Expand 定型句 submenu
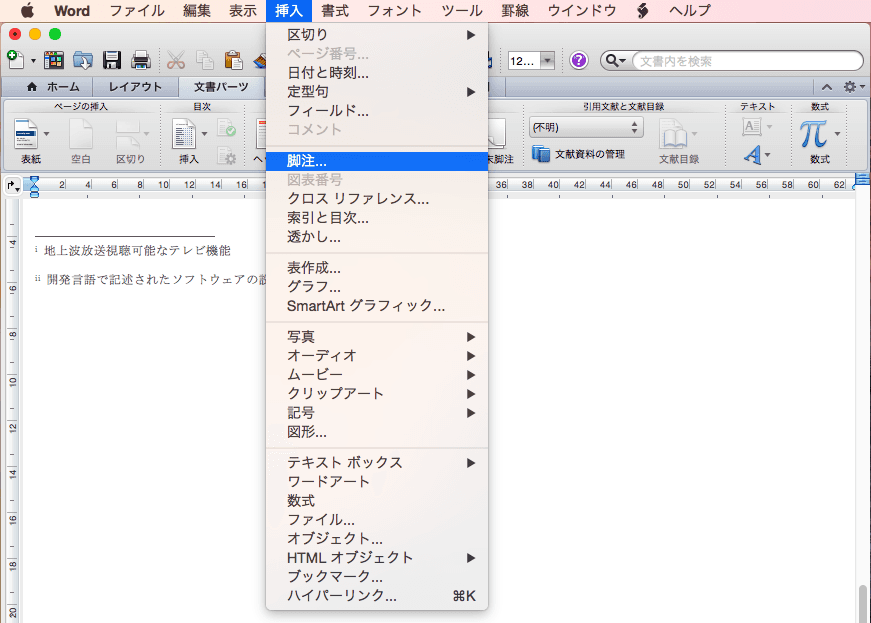 click(377, 92)
